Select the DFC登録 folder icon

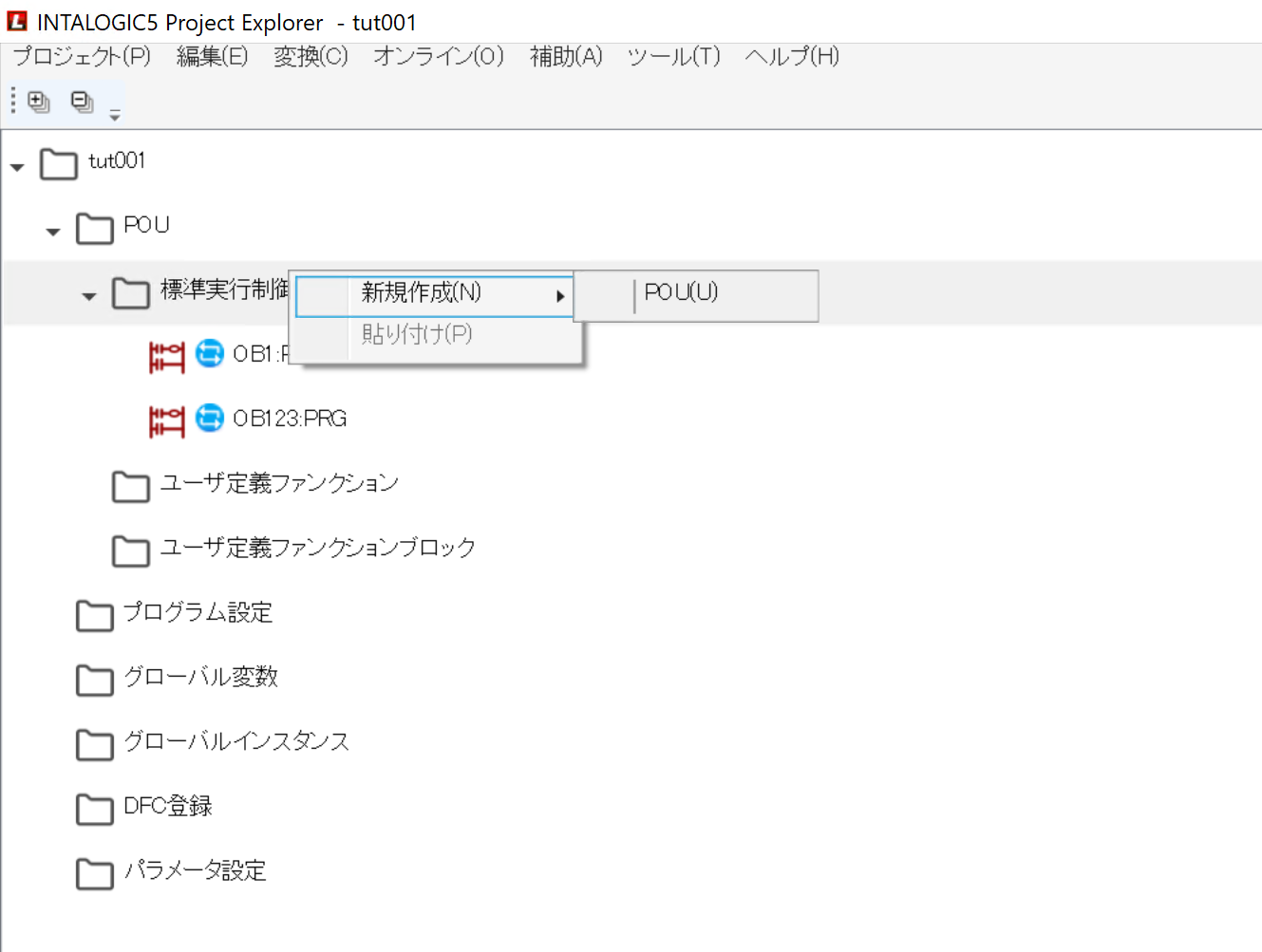tap(94, 809)
